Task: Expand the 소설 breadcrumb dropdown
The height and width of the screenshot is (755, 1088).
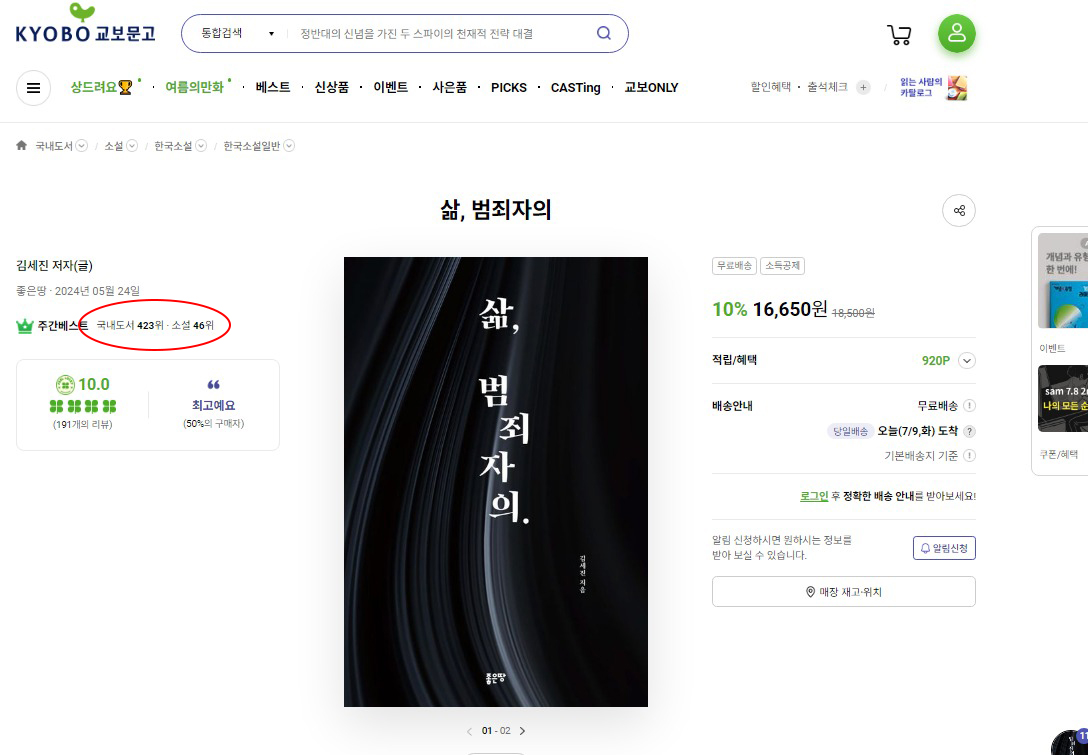Action: (132, 146)
